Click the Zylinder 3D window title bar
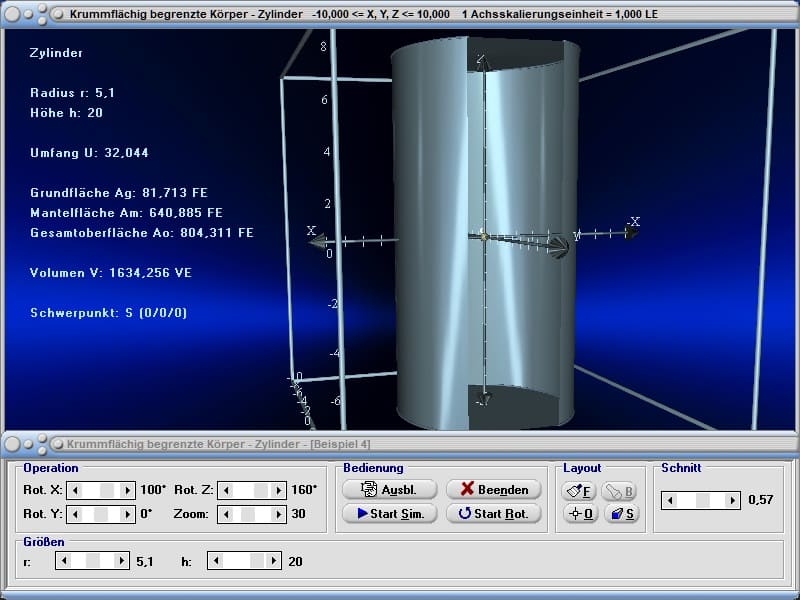The width and height of the screenshot is (800, 600). click(400, 14)
